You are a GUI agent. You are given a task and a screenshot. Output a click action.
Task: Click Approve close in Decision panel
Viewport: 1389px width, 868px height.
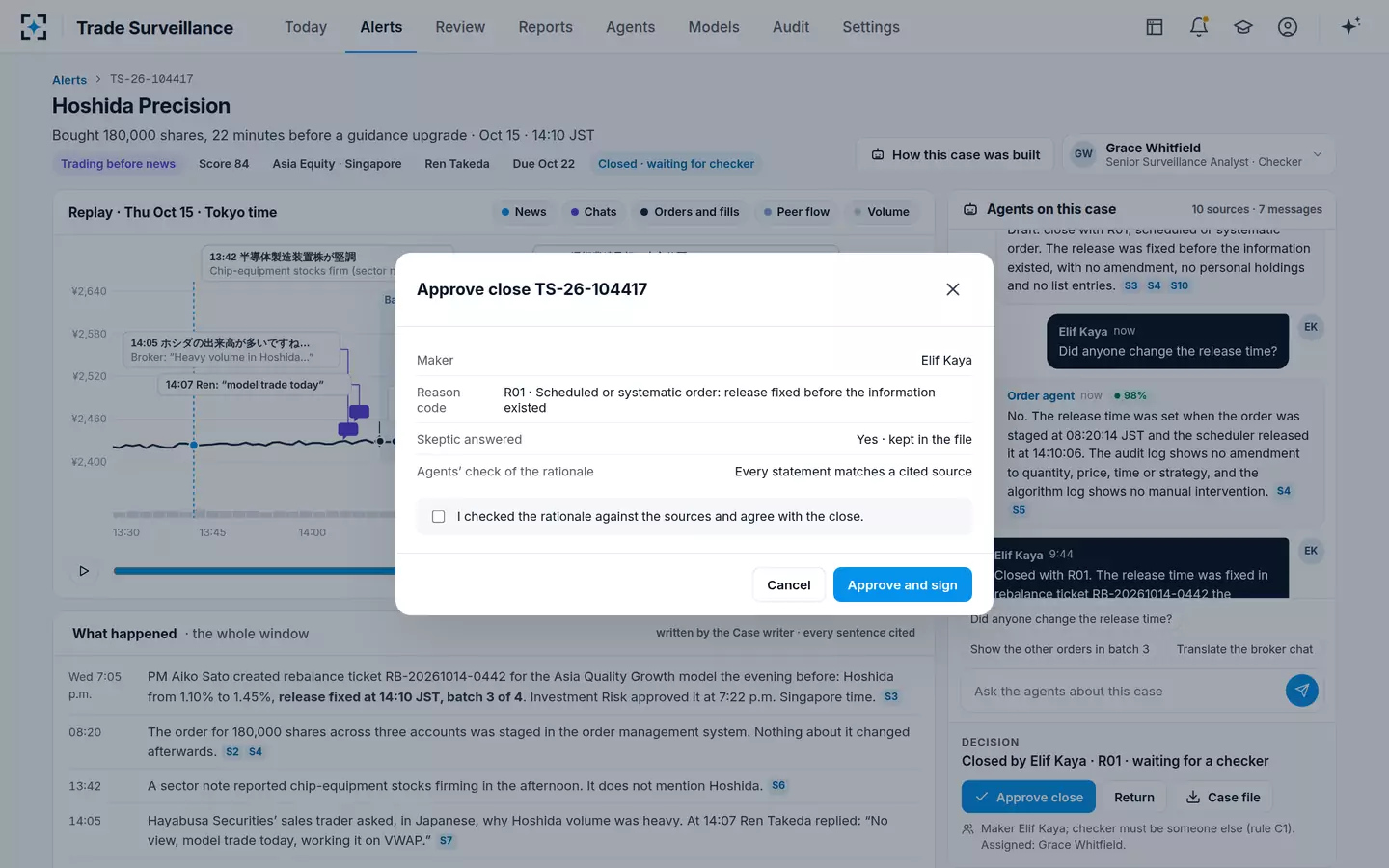(1028, 797)
